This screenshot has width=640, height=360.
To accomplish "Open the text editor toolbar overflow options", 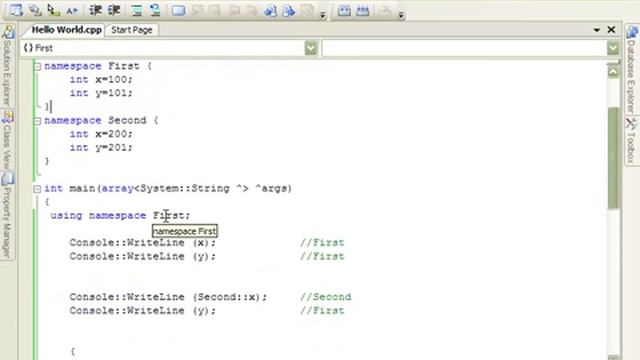I will click(322, 15).
